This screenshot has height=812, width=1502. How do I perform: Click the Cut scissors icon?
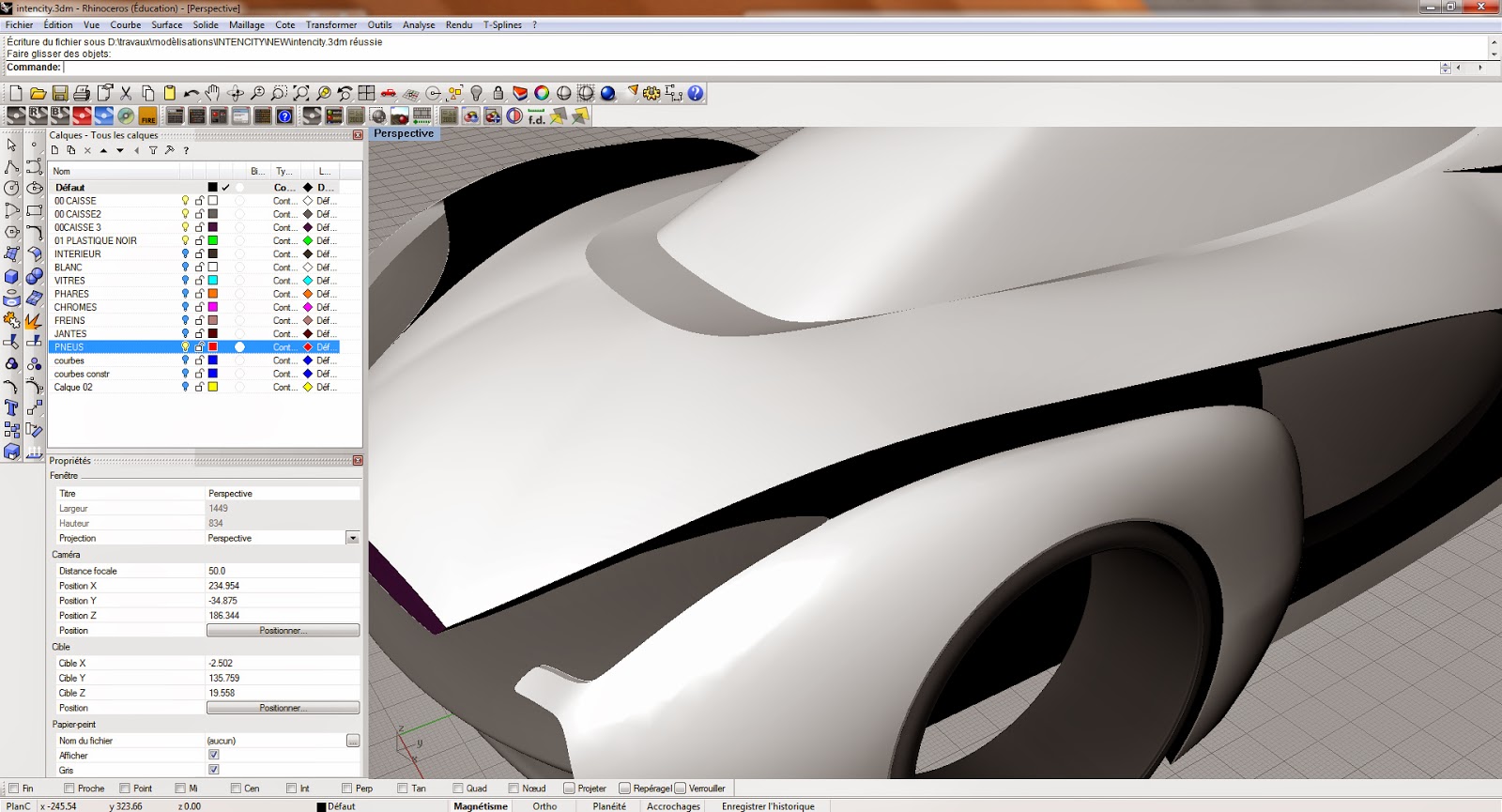pyautogui.click(x=126, y=93)
